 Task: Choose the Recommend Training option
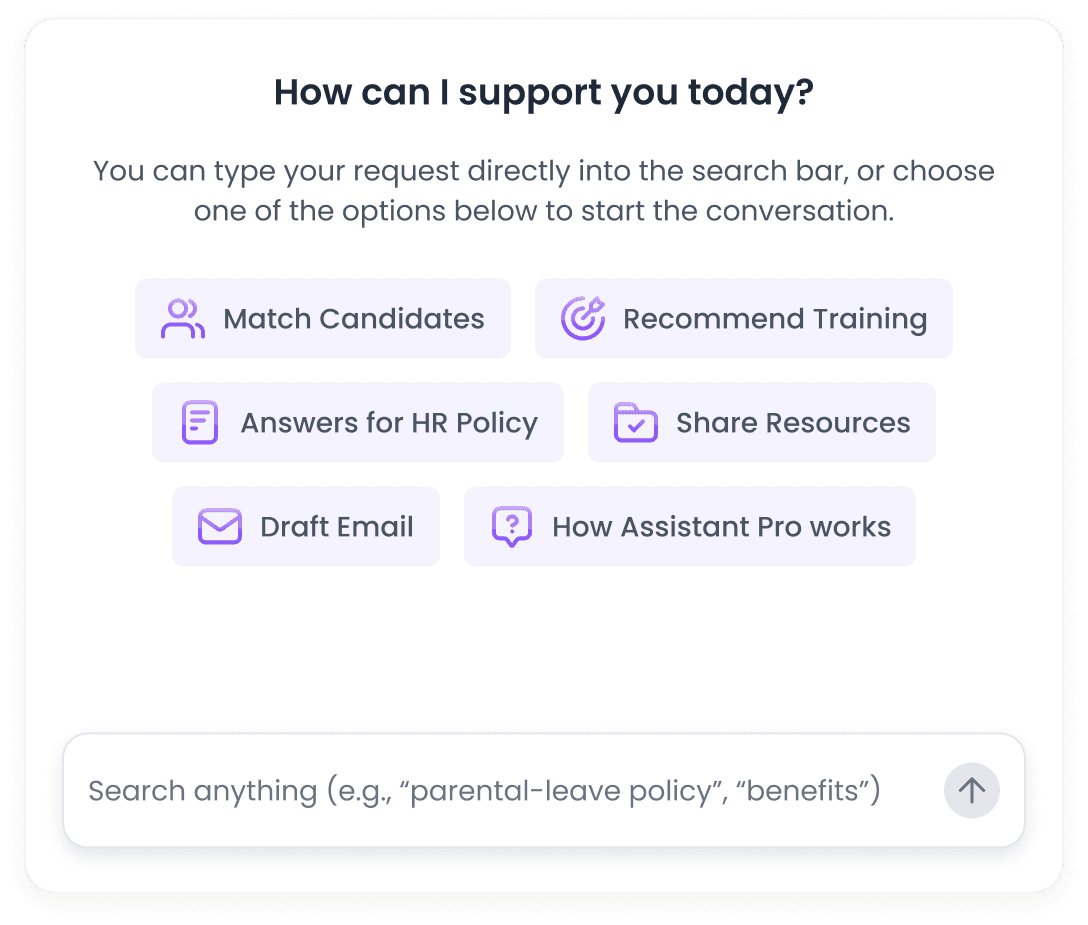pos(744,318)
